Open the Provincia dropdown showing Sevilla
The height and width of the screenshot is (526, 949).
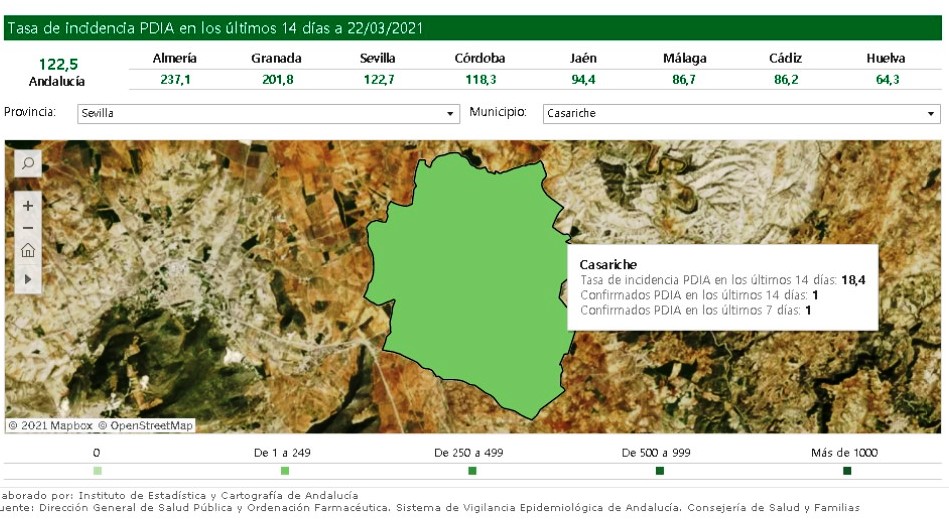pyautogui.click(x=268, y=114)
